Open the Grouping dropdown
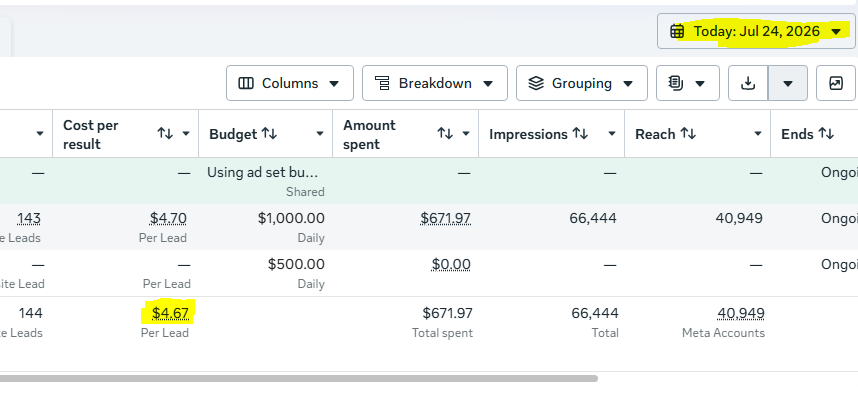Viewport: 858px width, 397px height. tap(582, 83)
